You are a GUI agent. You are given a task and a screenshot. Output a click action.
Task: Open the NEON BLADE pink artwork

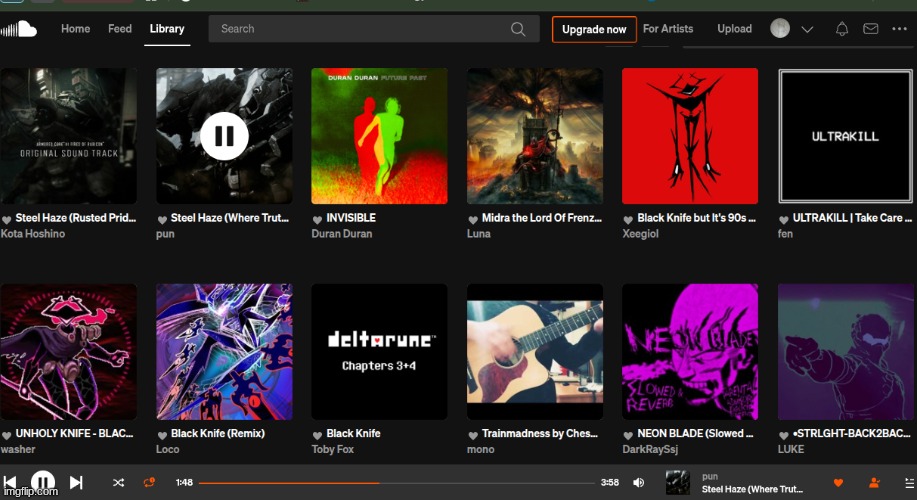click(690, 351)
